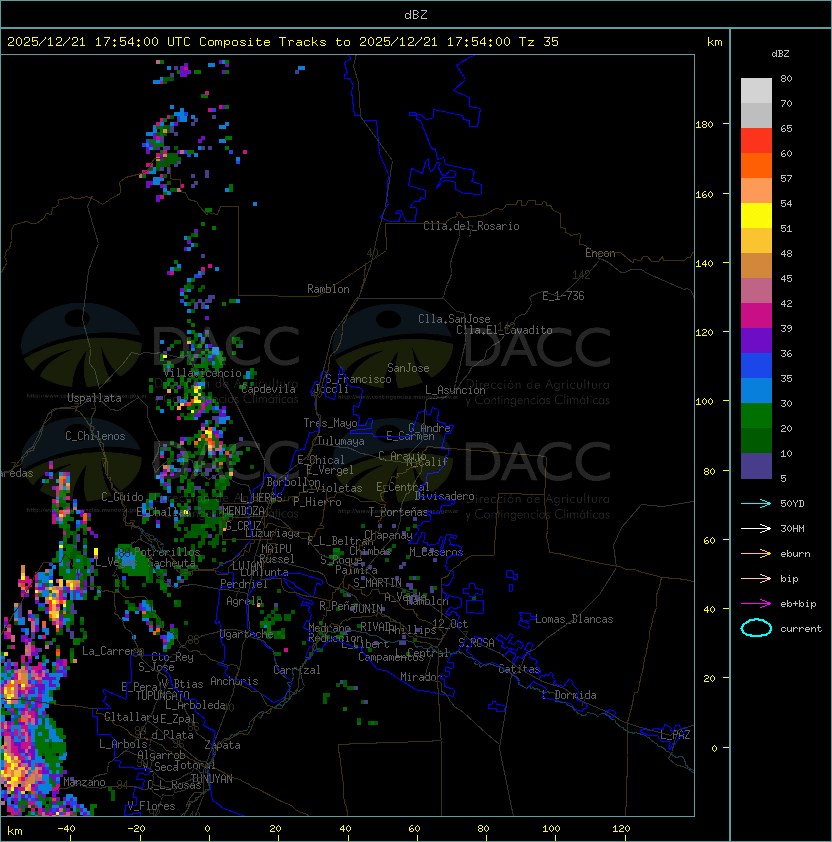Select the magenta swatch in dBZ legend
Viewport: 832px width, 842px height.
pos(756,315)
